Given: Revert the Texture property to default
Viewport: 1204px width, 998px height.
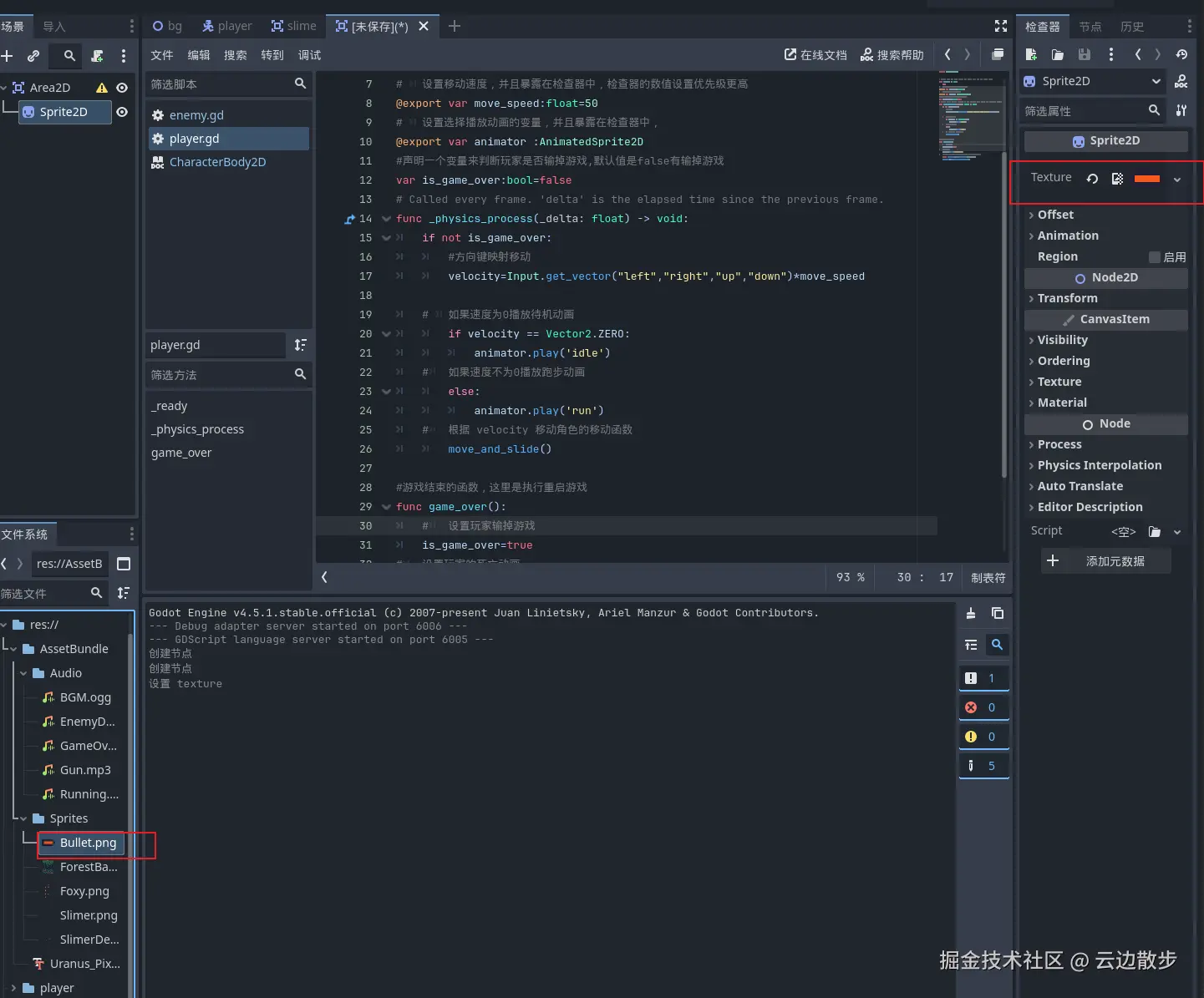Looking at the screenshot, I should (1092, 178).
